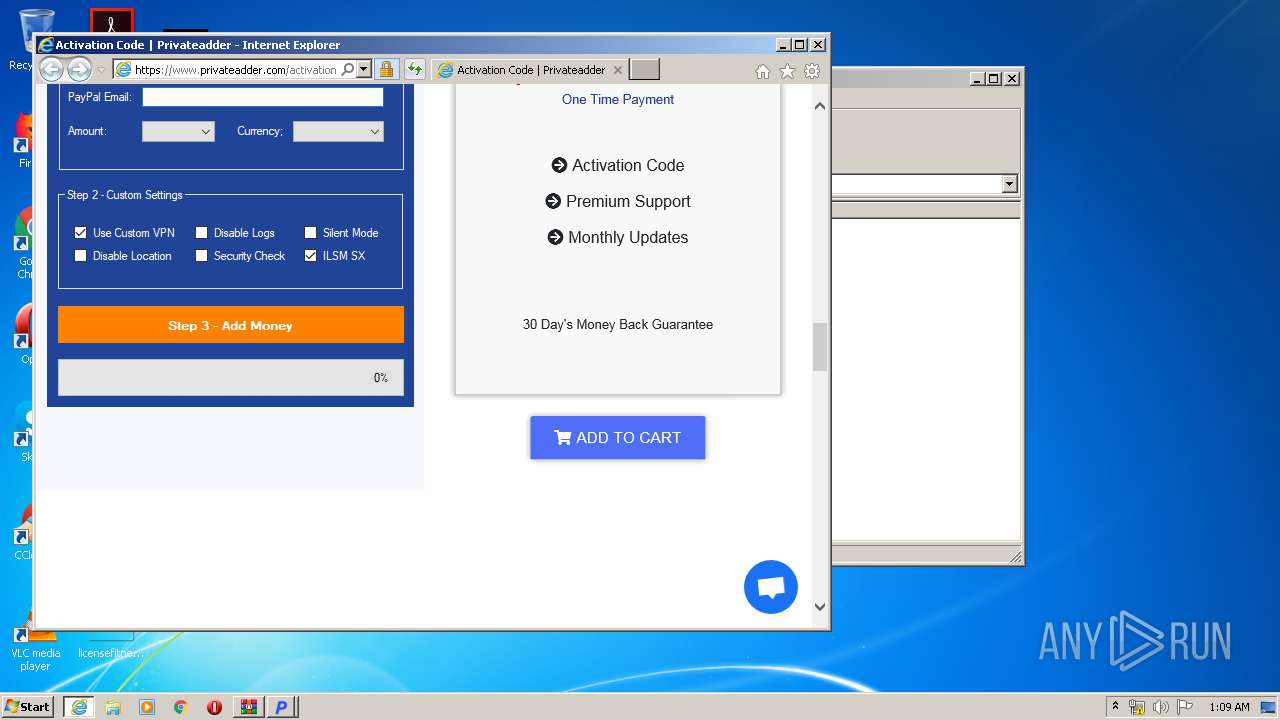Click Step 3 - Add Money button
Viewport: 1280px width, 720px height.
point(231,325)
